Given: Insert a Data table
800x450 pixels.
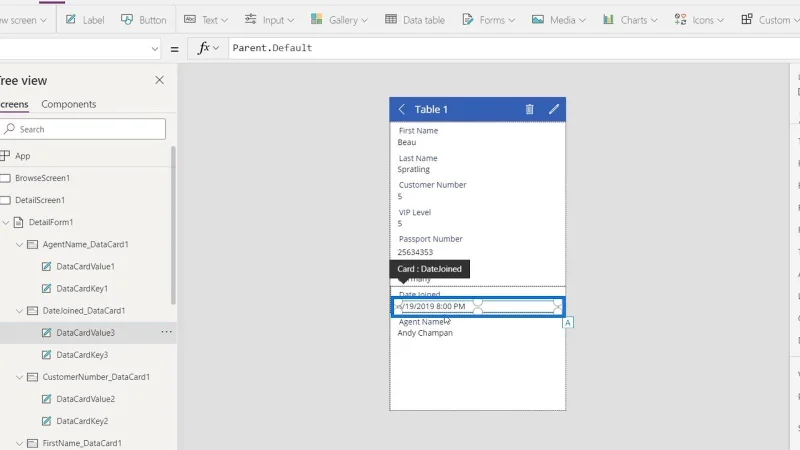Looking at the screenshot, I should 415,20.
